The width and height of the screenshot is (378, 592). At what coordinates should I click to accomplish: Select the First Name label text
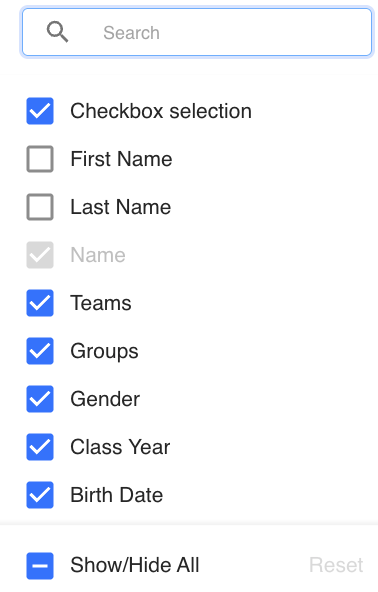[x=121, y=159]
